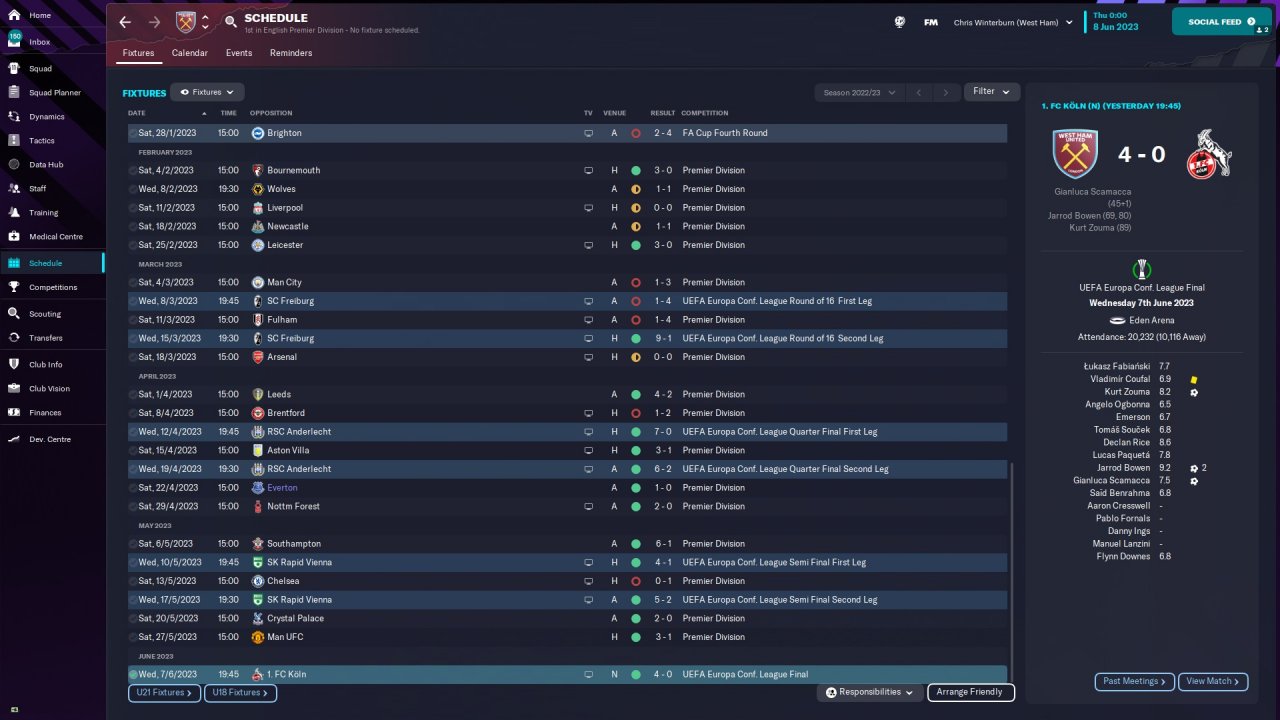The image size is (1280, 720).
Task: Tick the selection circle for the Man City fixture
Action: point(133,283)
